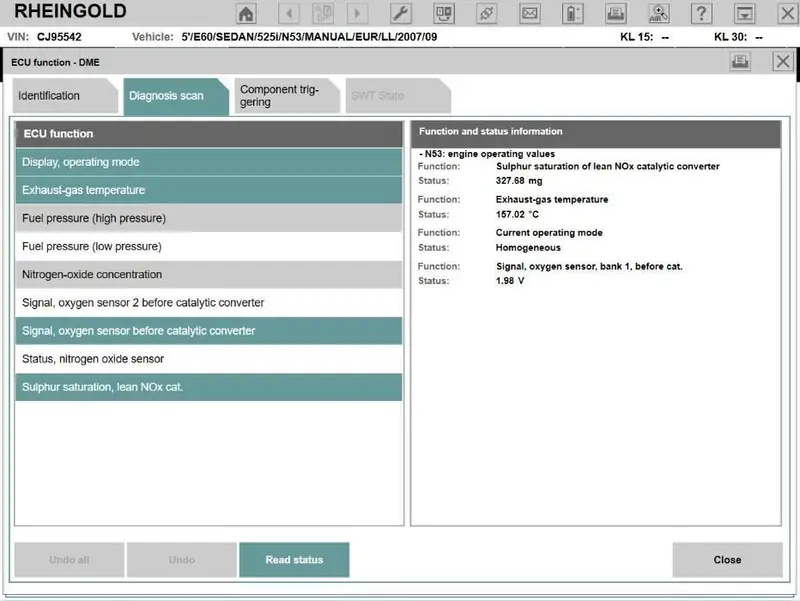The image size is (800, 601).
Task: Select Fuel pressure (high pressure)
Action: (x=209, y=218)
